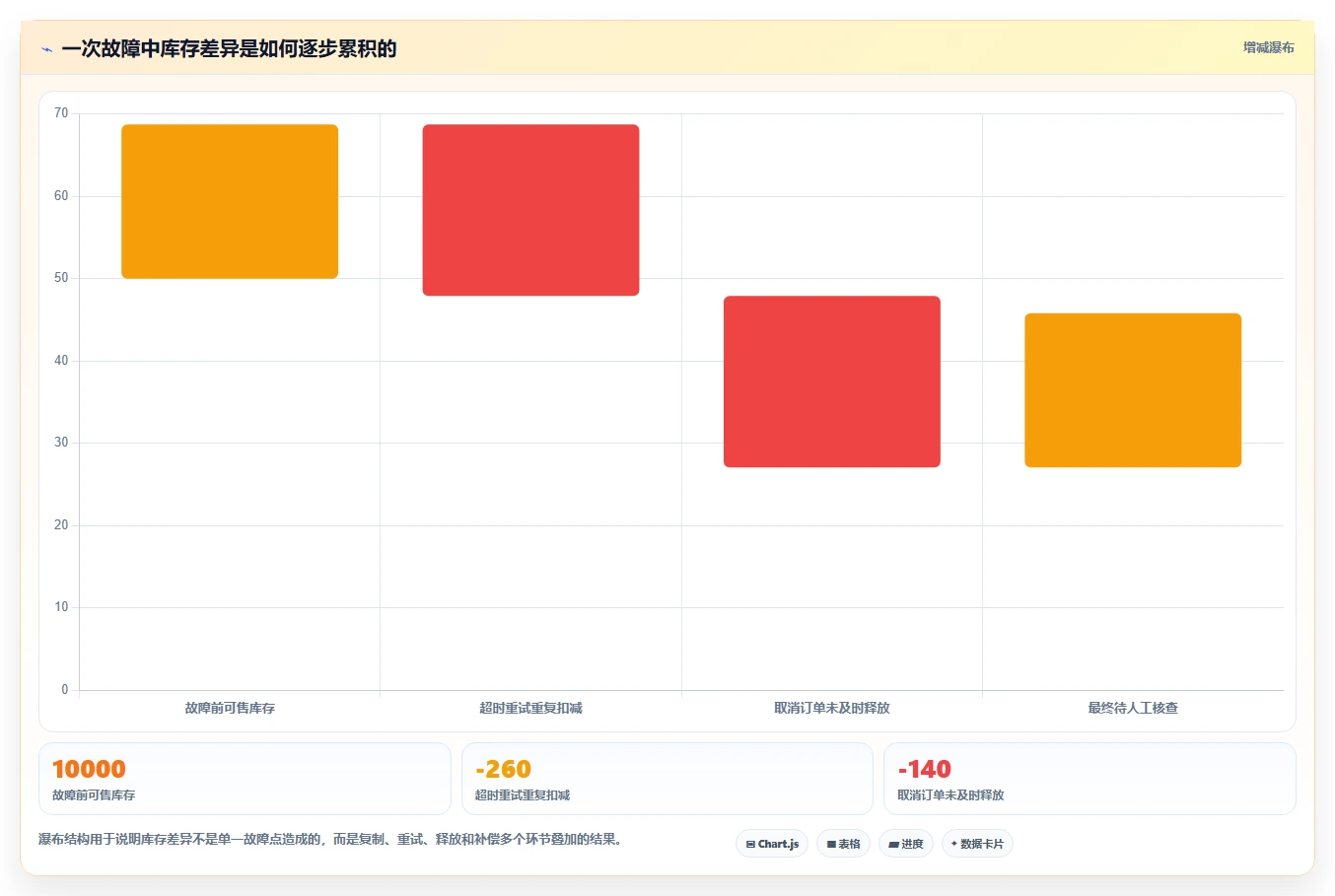Click the orange 故障前可售库存 bar
Image resolution: width=1335 pixels, height=896 pixels.
[x=230, y=201]
